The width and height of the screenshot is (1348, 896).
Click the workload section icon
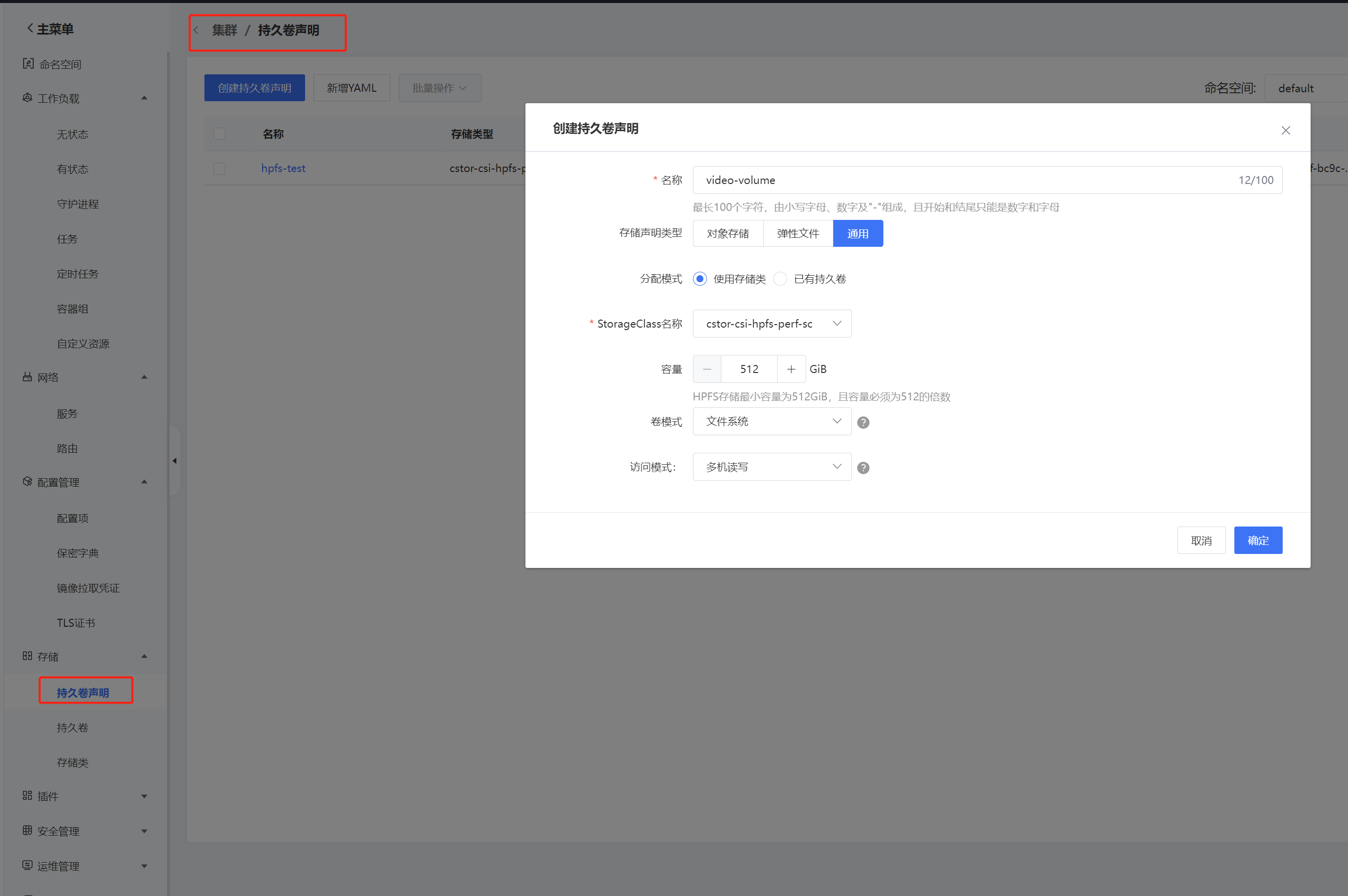point(27,98)
